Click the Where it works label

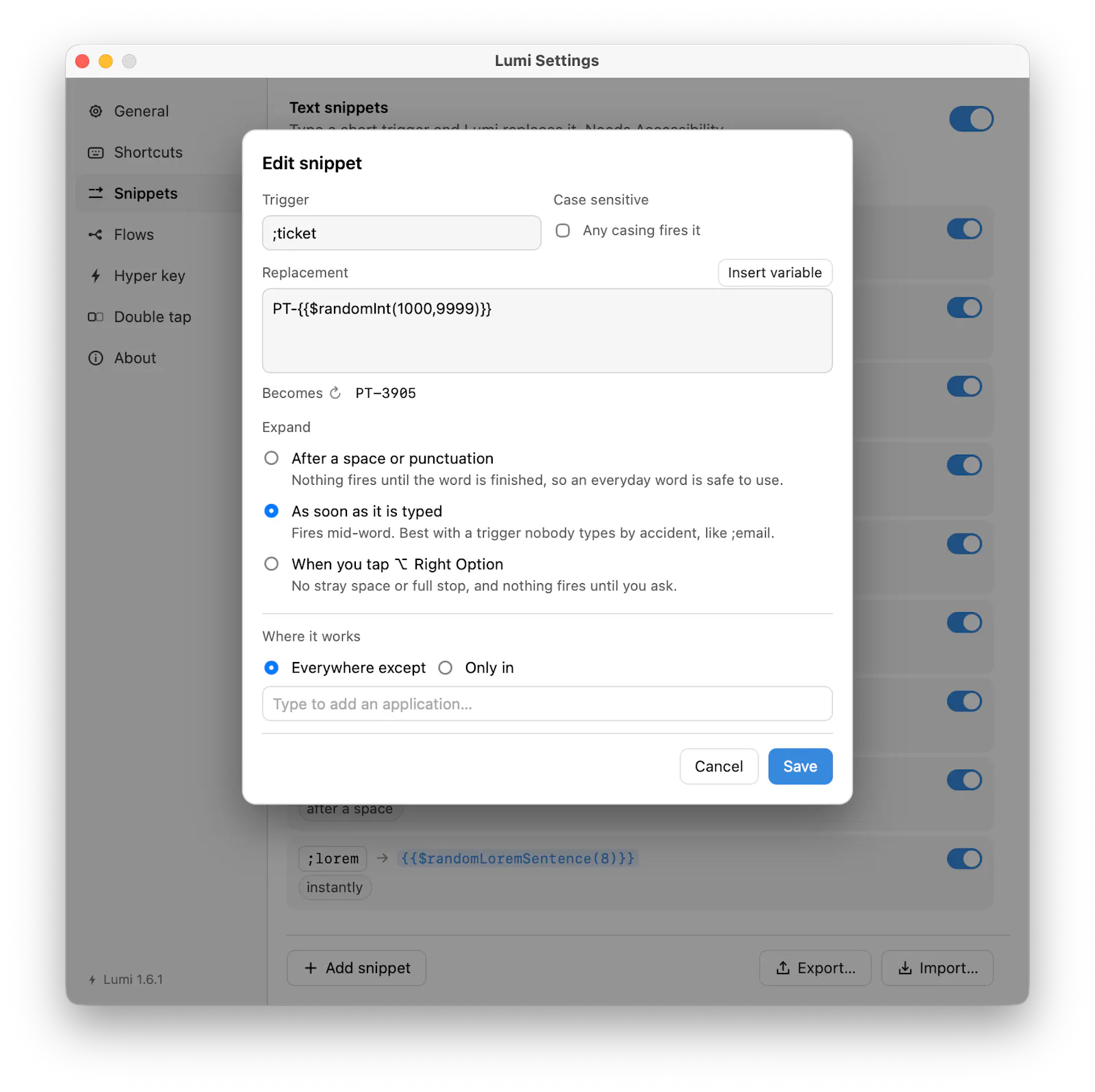coord(311,636)
